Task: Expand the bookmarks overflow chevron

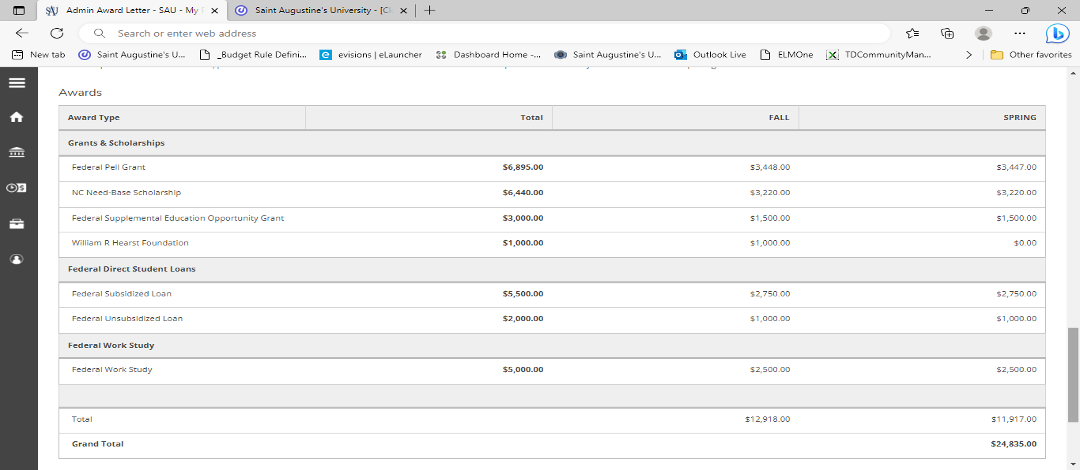Action: point(968,55)
